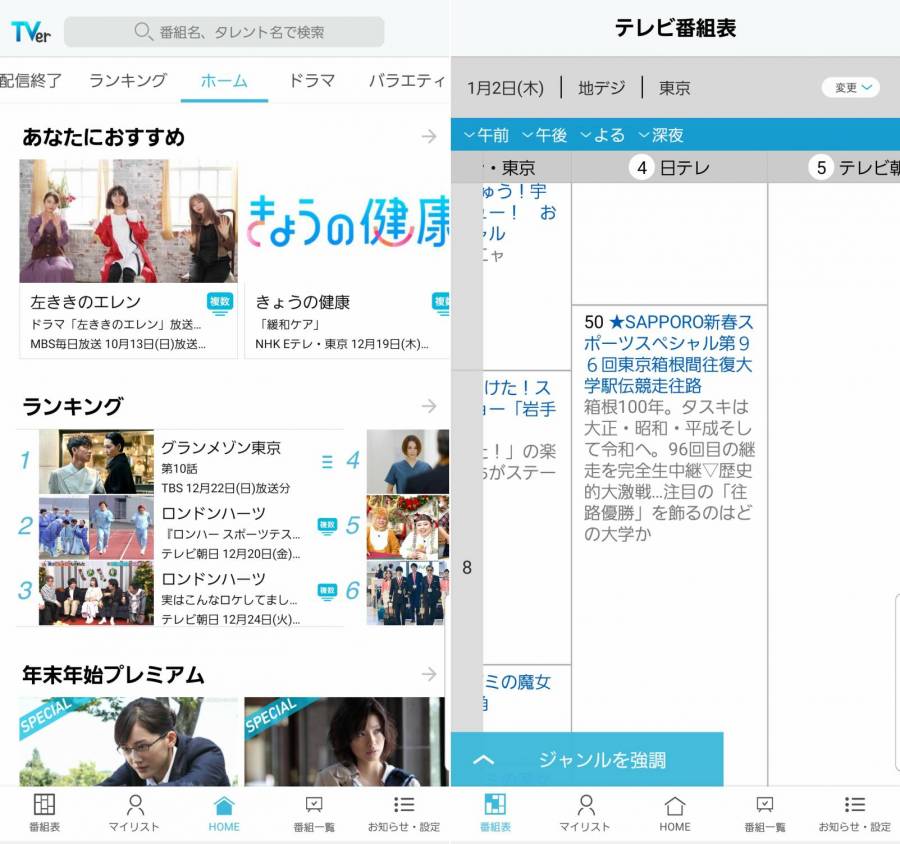Open the 年末年始プレミアム arrow
The width and height of the screenshot is (900, 844).
[x=429, y=673]
